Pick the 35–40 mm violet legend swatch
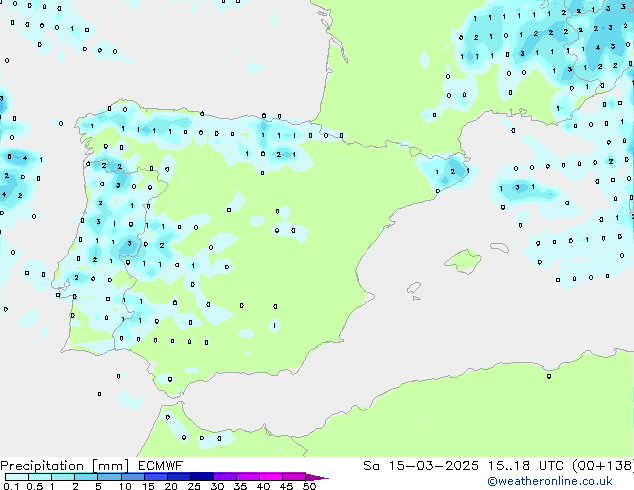The height and width of the screenshot is (490, 634). point(247,477)
